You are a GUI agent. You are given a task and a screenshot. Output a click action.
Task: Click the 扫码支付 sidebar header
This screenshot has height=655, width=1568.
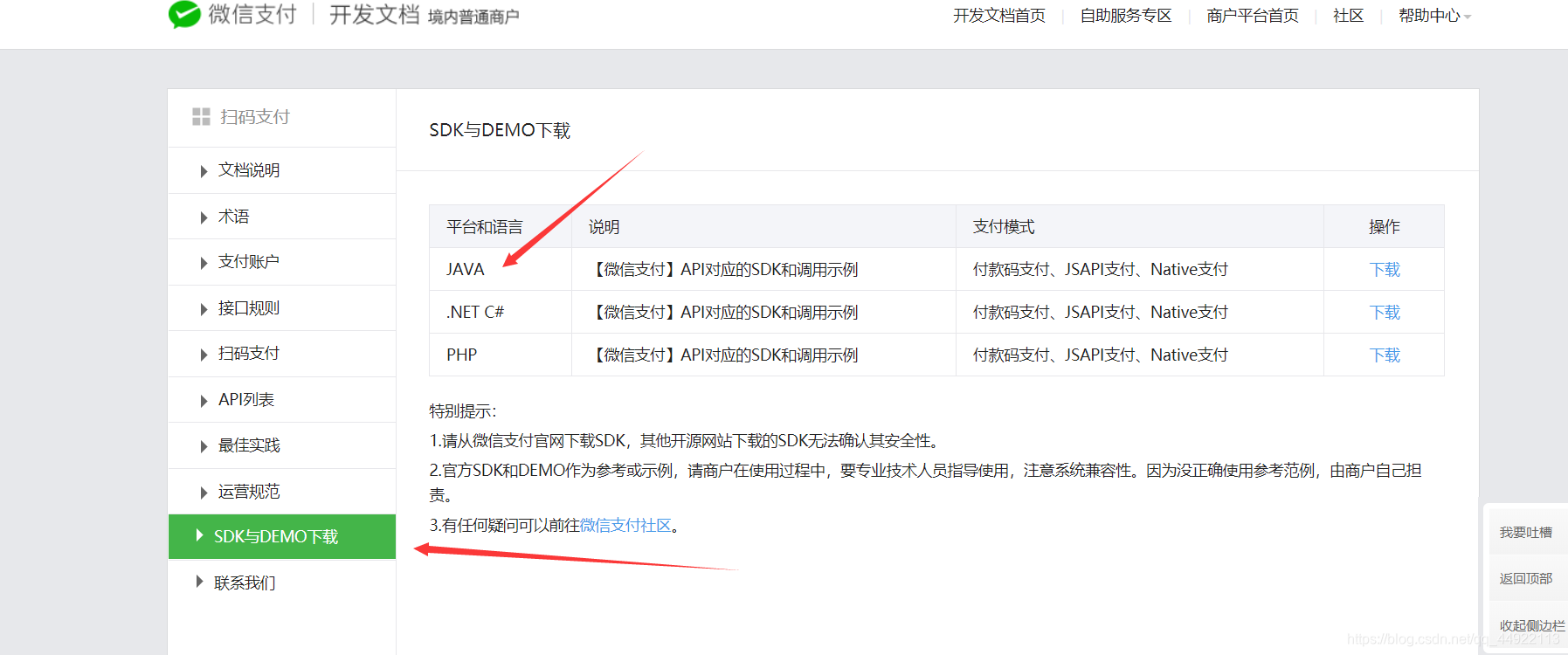point(255,117)
